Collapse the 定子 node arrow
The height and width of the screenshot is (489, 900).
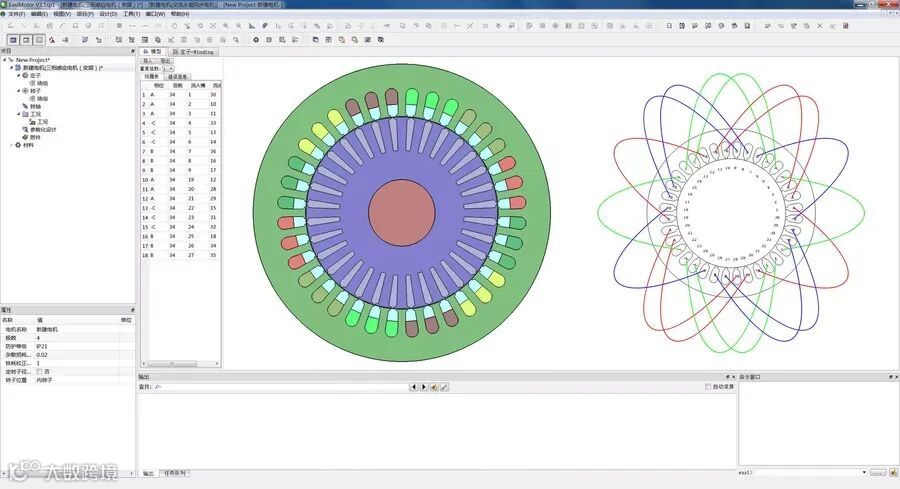click(x=18, y=75)
